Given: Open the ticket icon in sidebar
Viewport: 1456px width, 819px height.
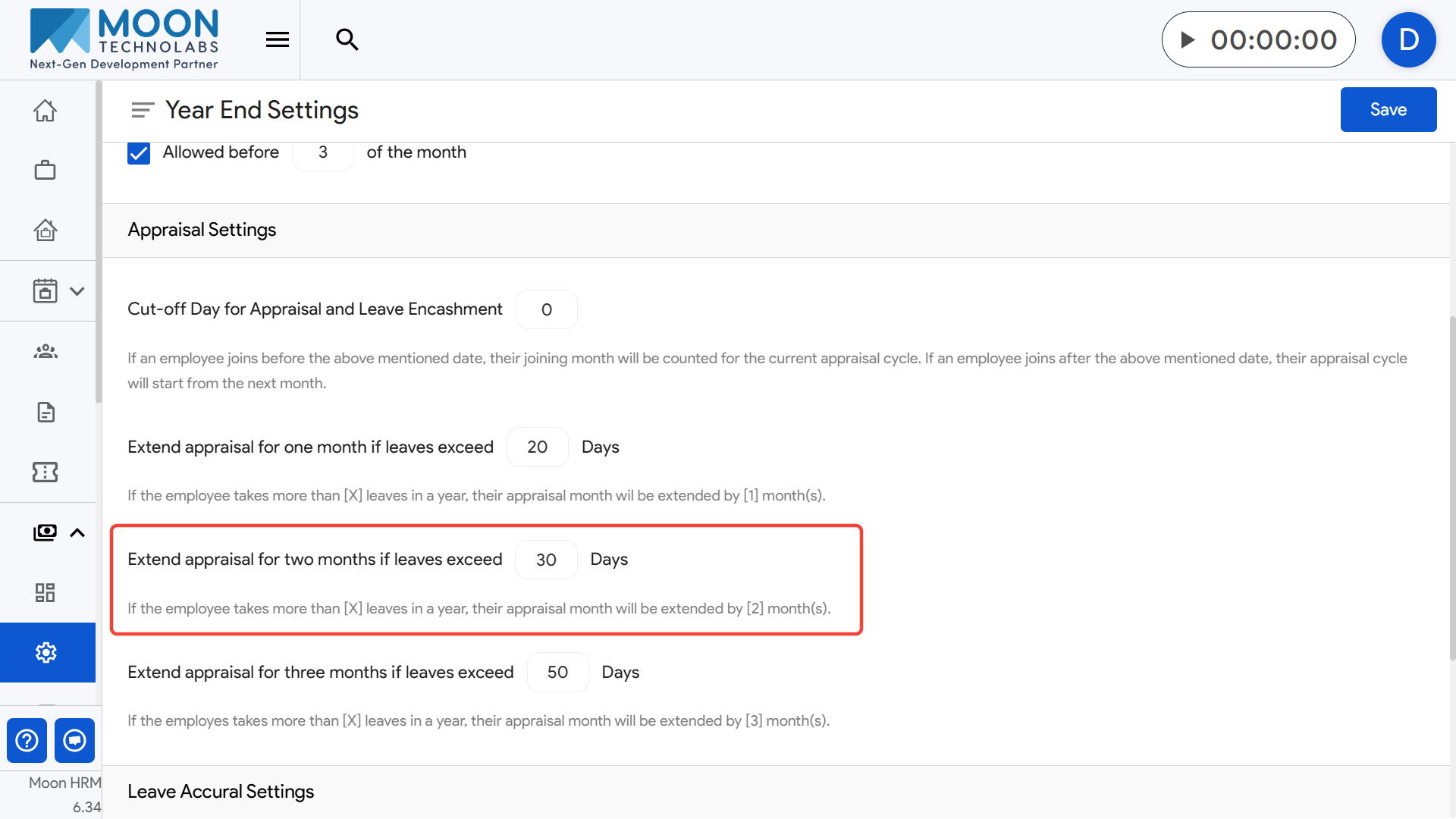Looking at the screenshot, I should 45,472.
